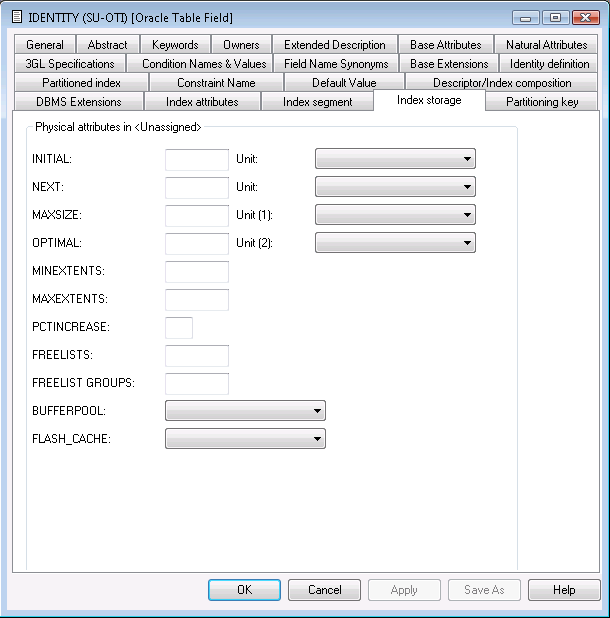Select the MAXEXTENTS input field
The width and height of the screenshot is (610, 618).
(197, 300)
